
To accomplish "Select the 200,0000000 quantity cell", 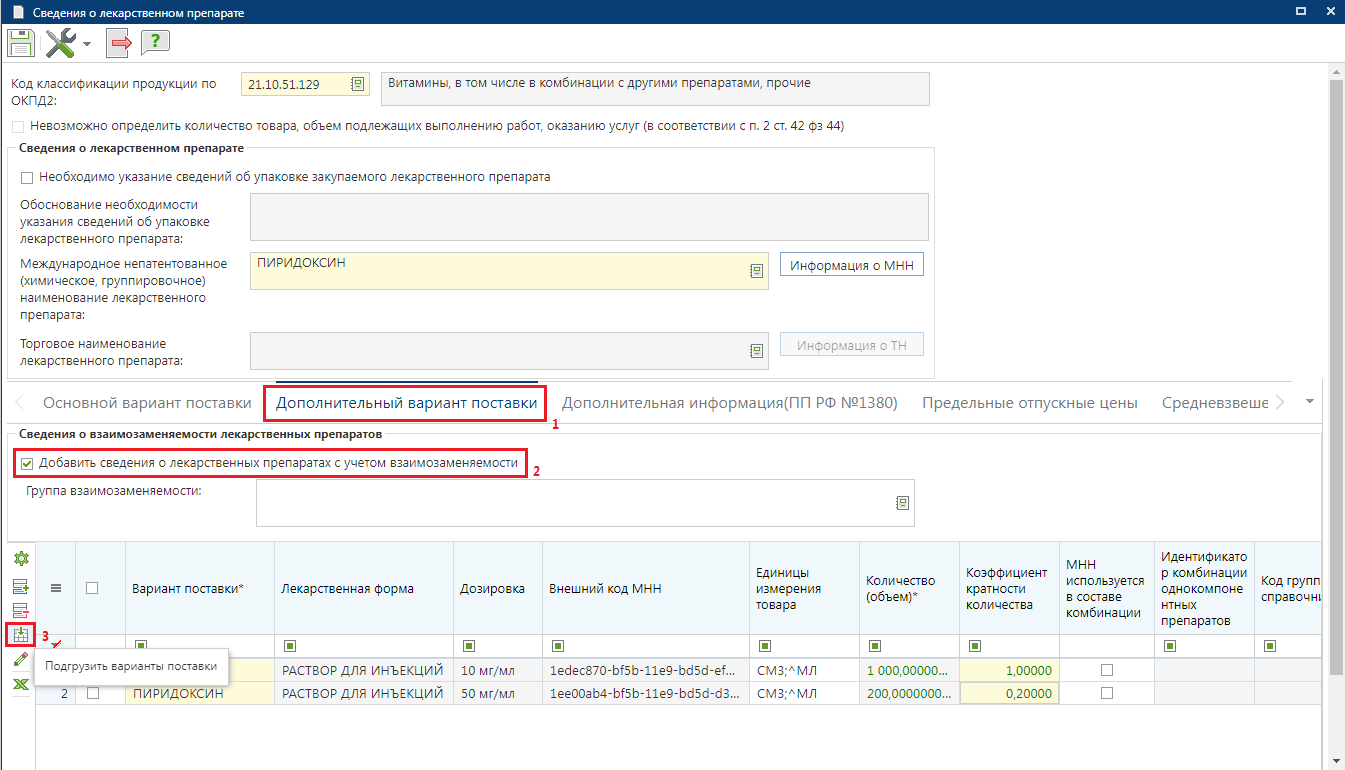I will tap(909, 693).
